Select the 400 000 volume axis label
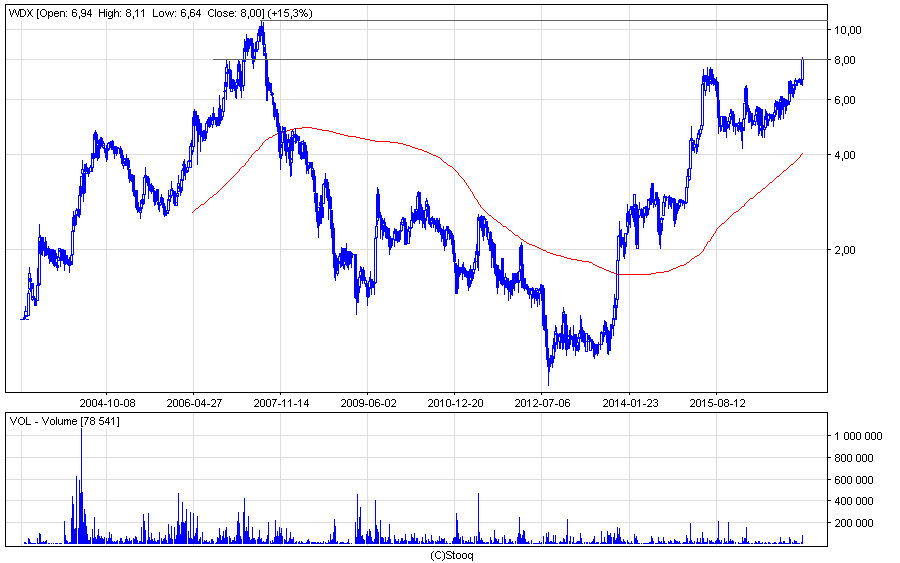Screen dimensions: 900x563 [856, 502]
